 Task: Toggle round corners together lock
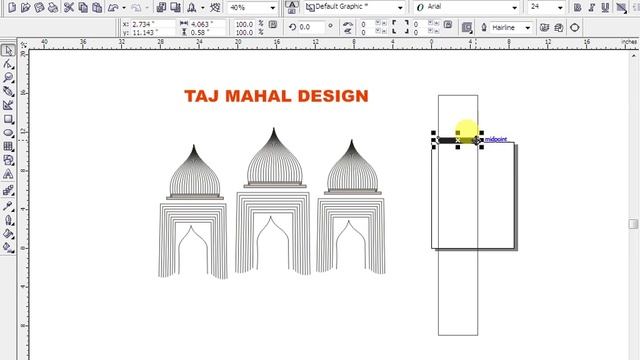(448, 24)
